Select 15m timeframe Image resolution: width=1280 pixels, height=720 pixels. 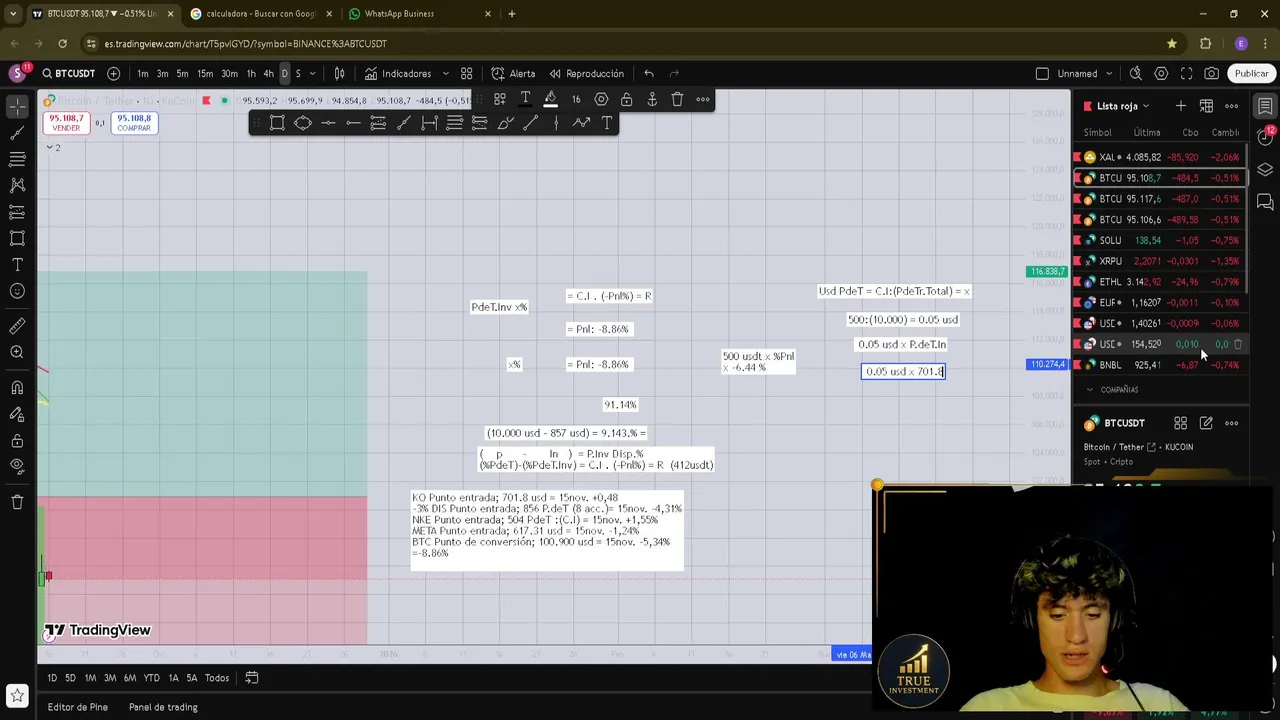point(205,73)
